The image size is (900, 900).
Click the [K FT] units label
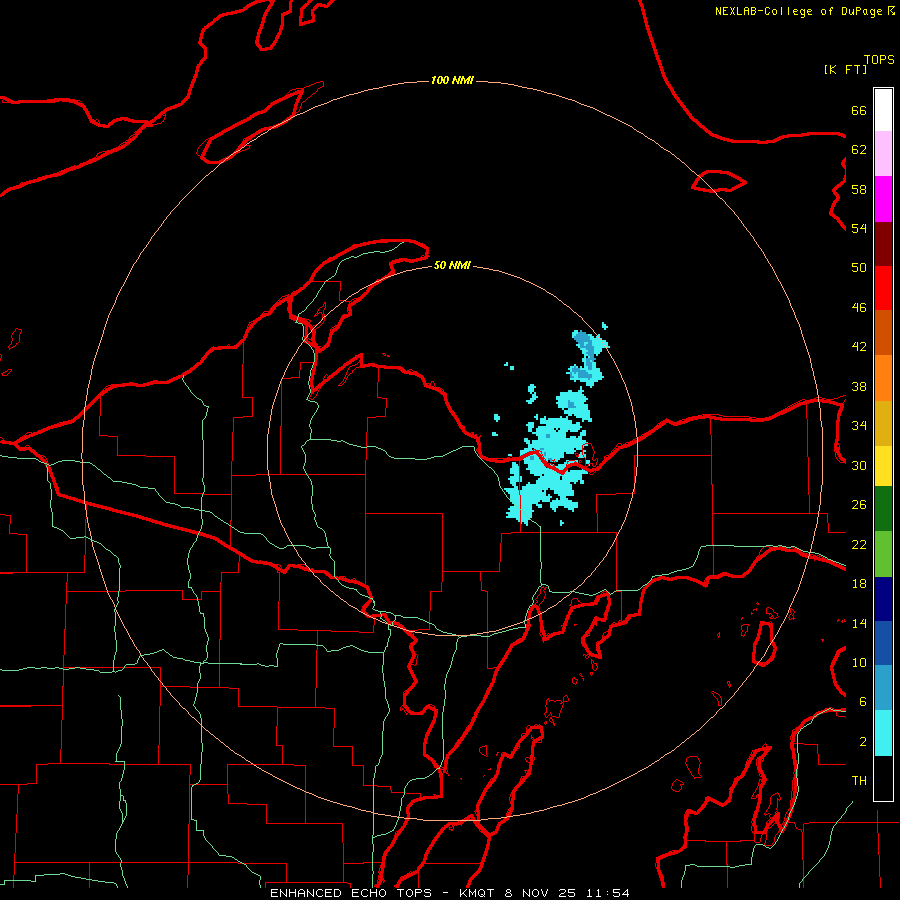pos(845,69)
